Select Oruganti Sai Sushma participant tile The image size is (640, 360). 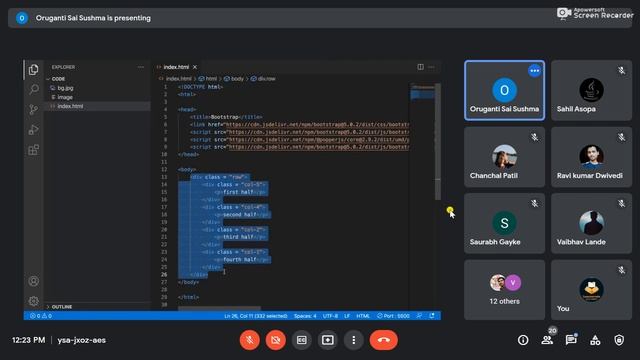click(x=504, y=91)
